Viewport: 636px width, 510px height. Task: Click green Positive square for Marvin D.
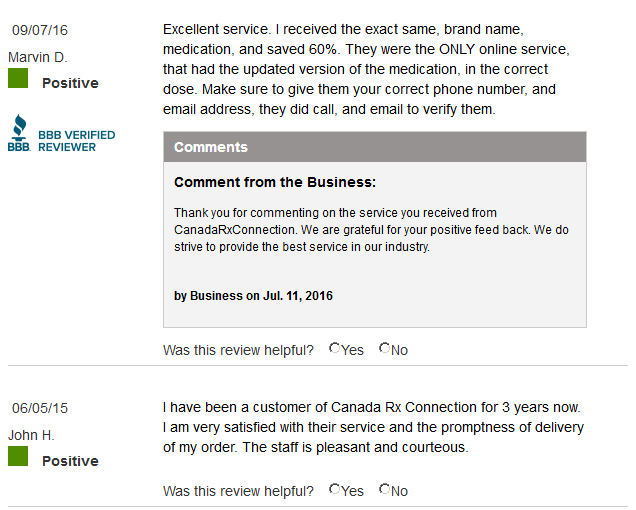coord(18,78)
